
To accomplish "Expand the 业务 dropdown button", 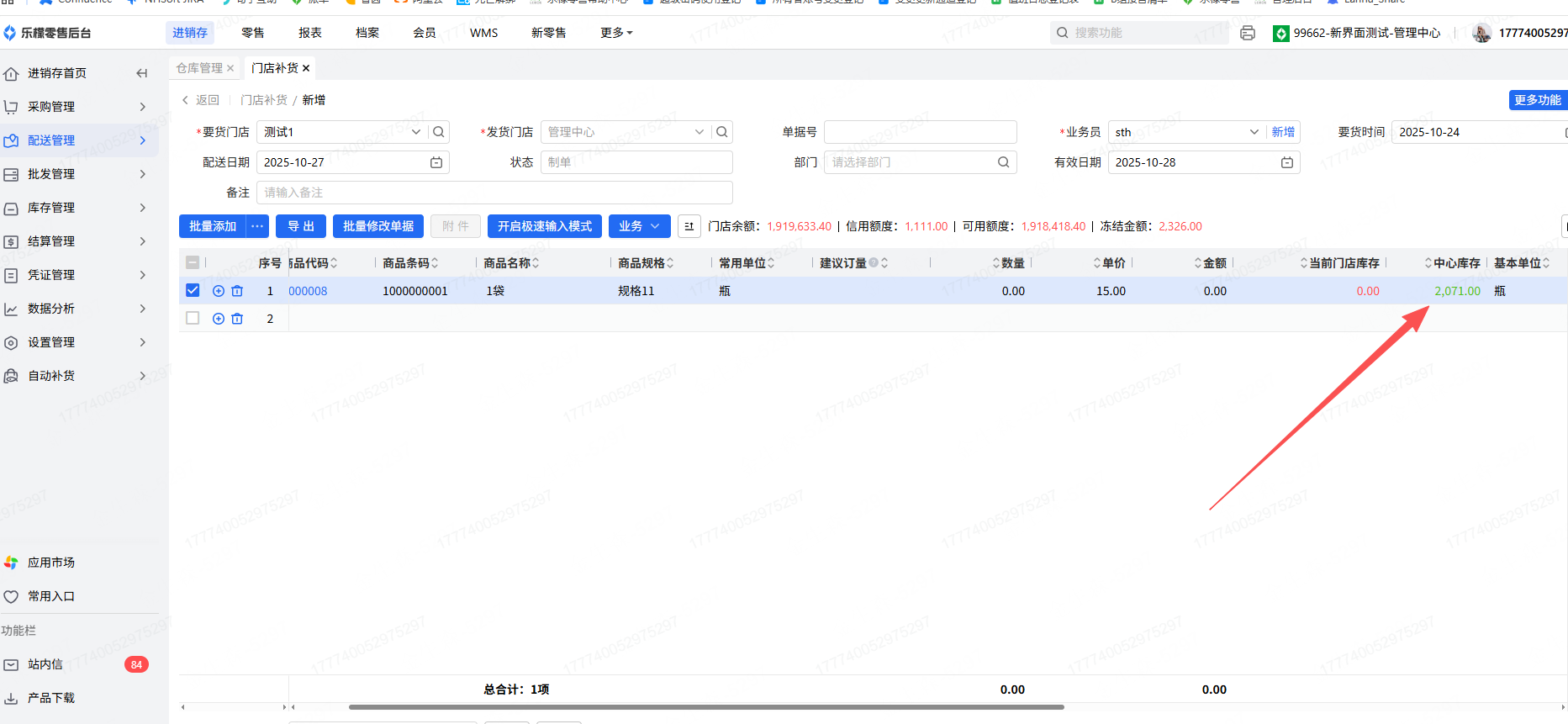I will tap(639, 226).
